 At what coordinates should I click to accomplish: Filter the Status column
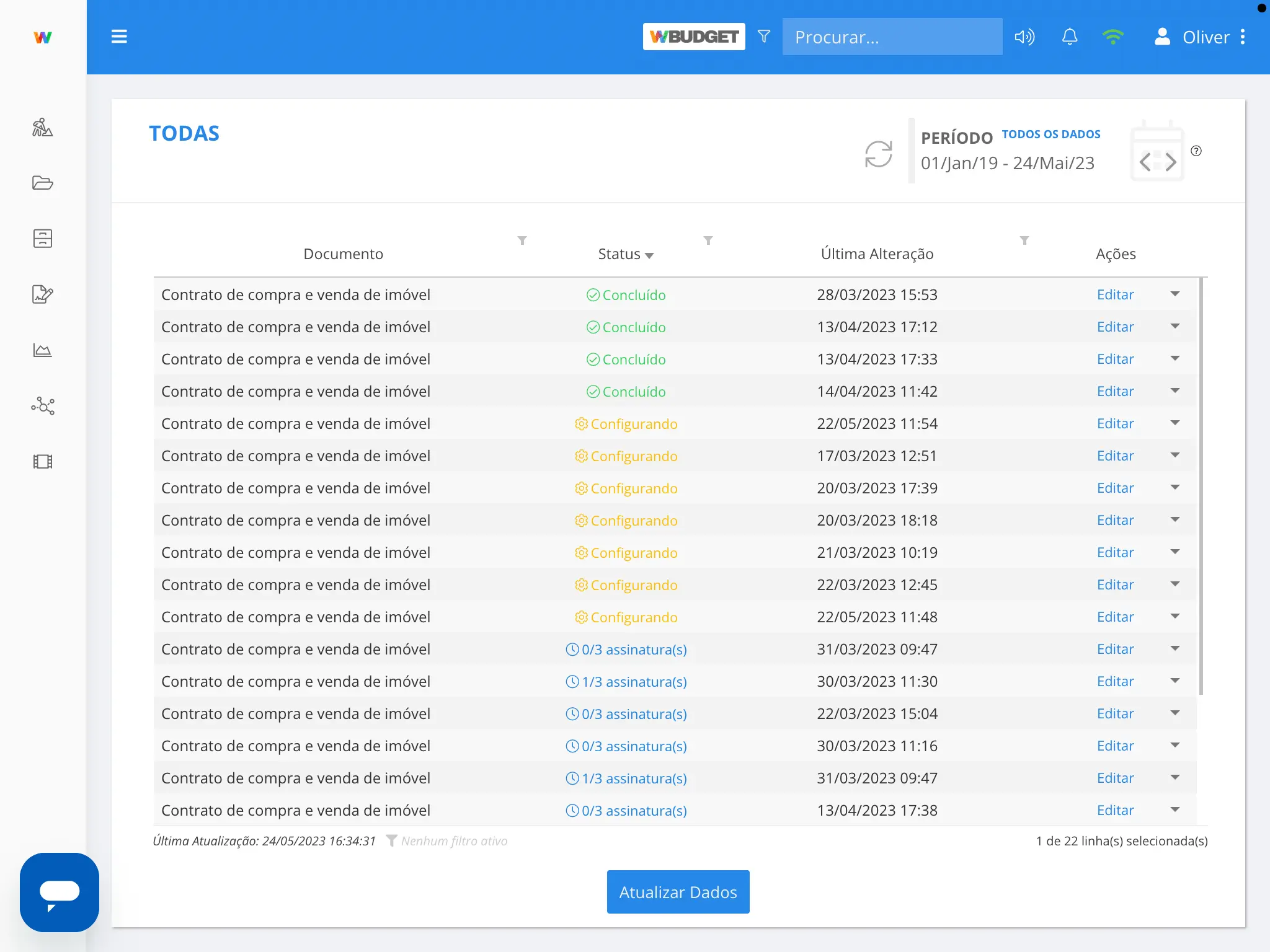point(708,240)
